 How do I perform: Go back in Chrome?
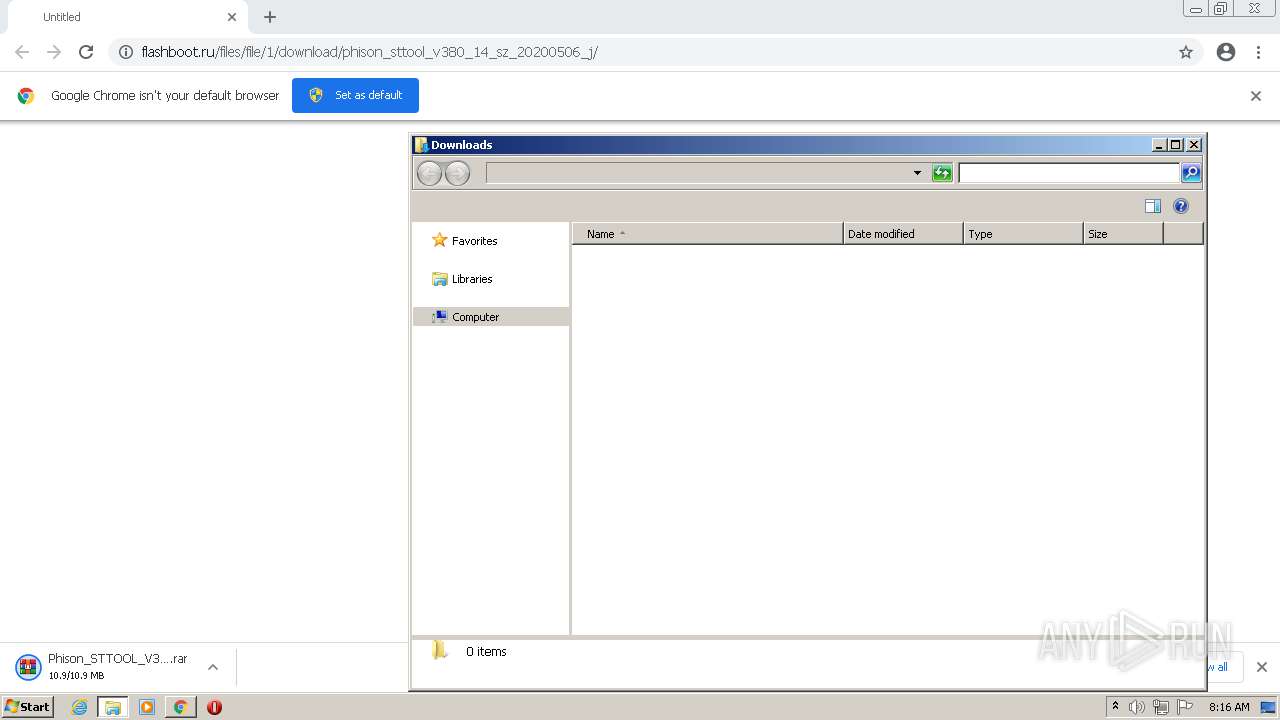[22, 52]
